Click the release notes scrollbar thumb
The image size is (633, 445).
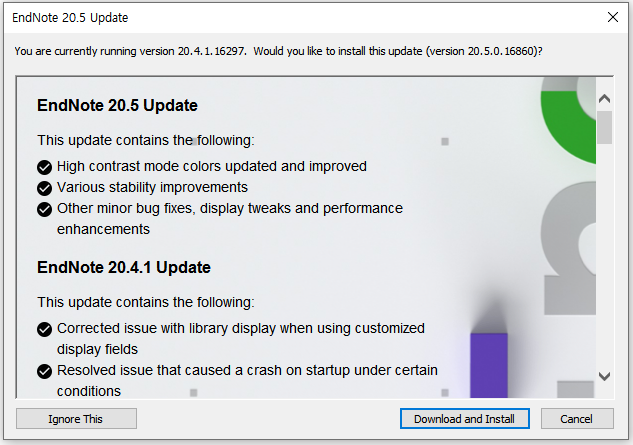tap(604, 128)
